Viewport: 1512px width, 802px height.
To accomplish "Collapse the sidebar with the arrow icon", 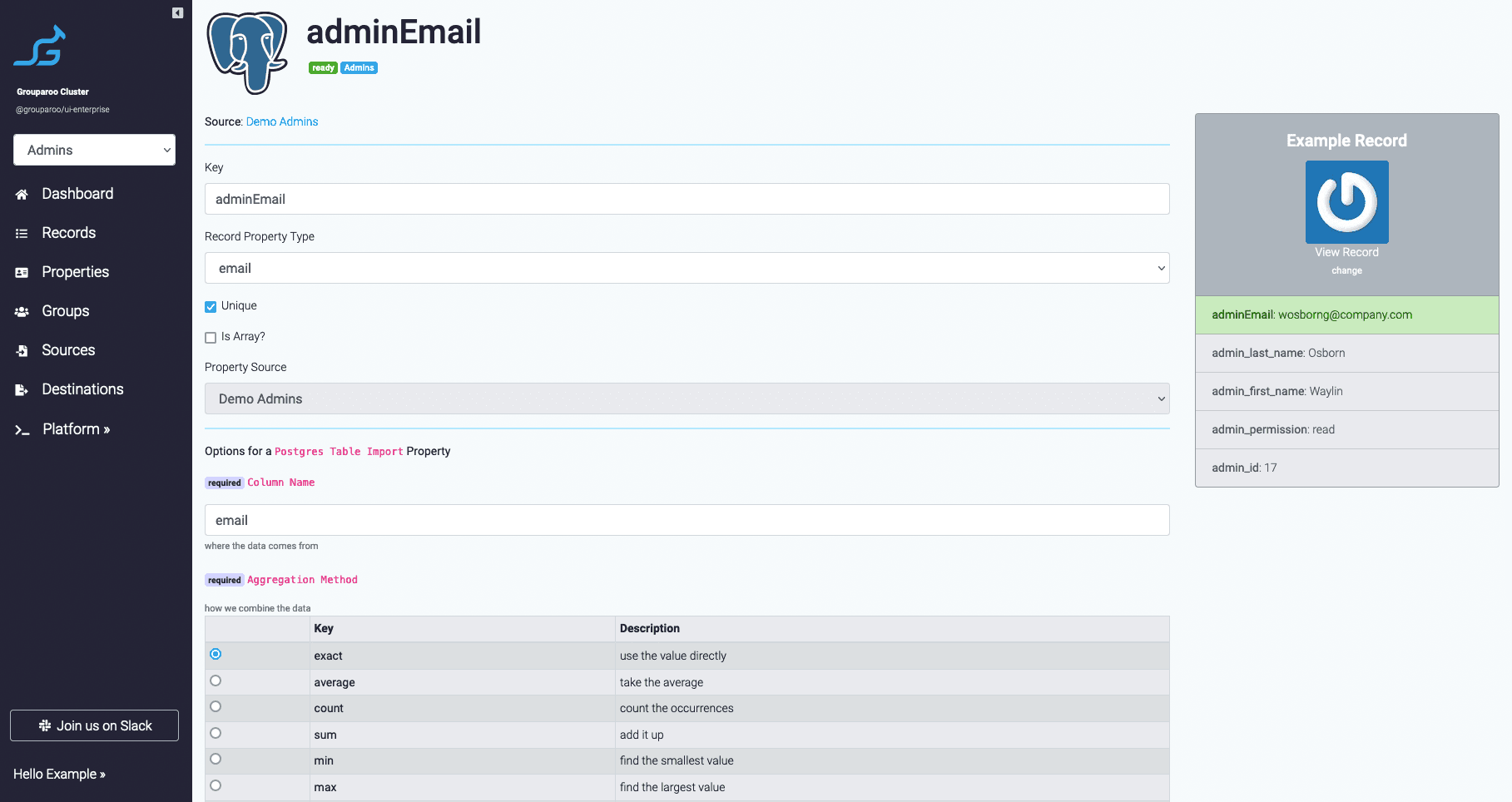I will point(177,12).
